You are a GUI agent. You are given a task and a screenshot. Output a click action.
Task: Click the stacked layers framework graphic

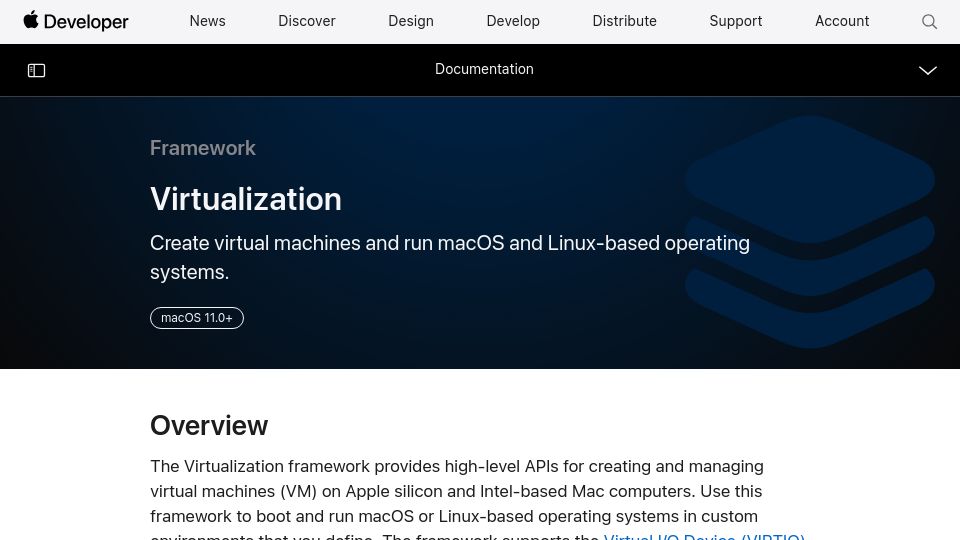809,232
